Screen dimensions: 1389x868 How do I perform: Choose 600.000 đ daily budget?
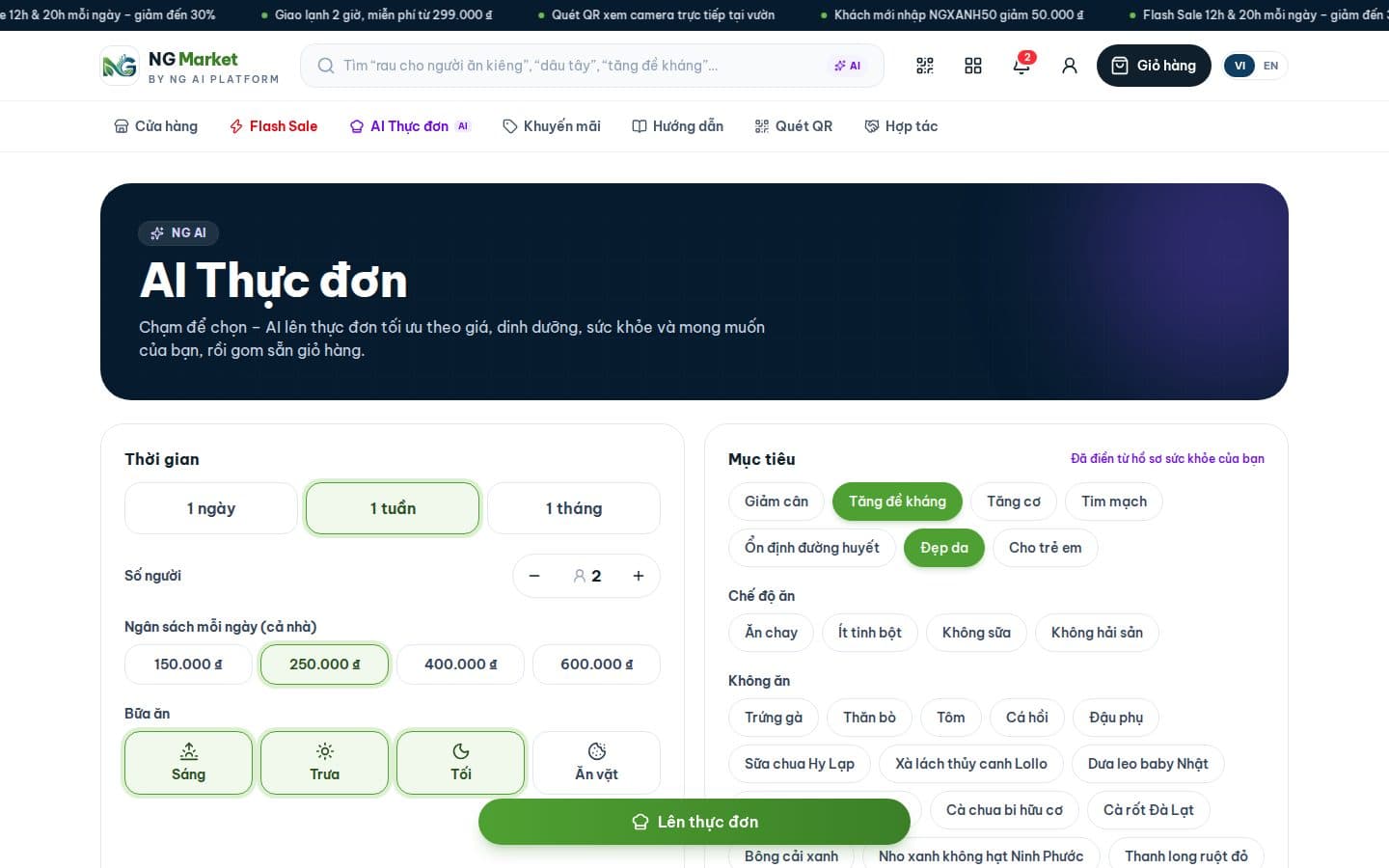596,665
